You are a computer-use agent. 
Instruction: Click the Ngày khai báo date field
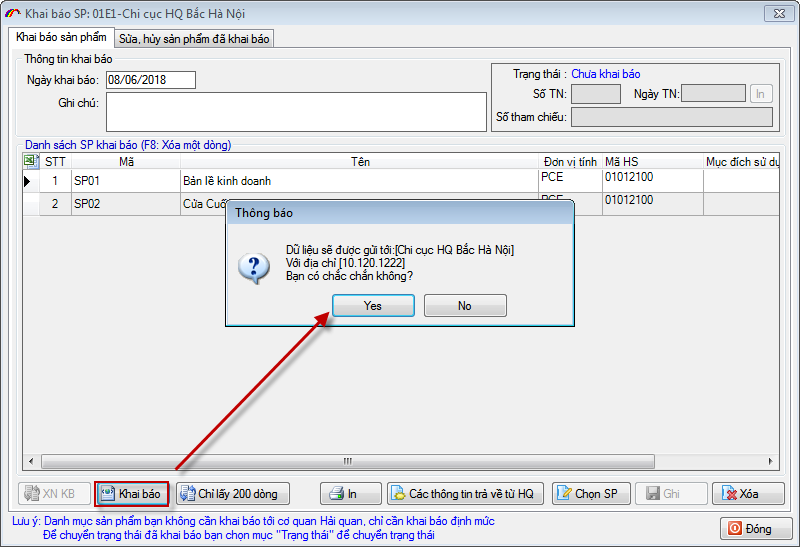pyautogui.click(x=150, y=80)
